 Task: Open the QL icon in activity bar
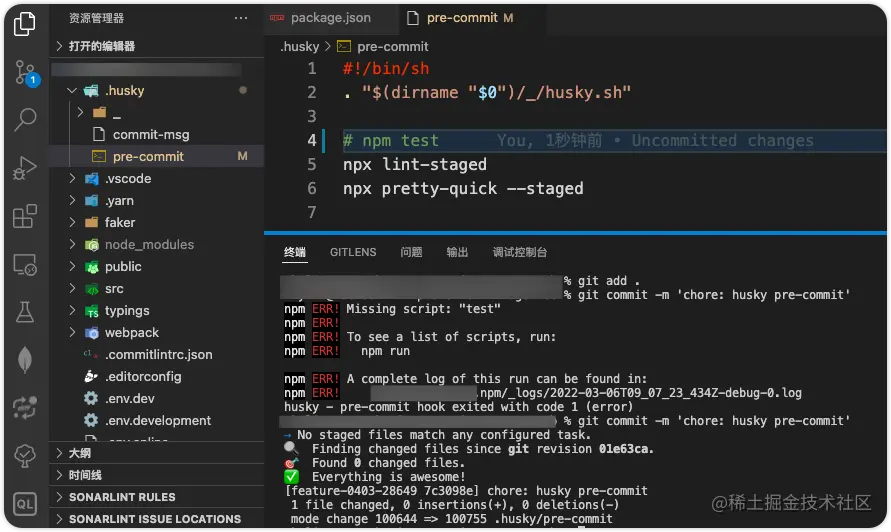[25, 504]
